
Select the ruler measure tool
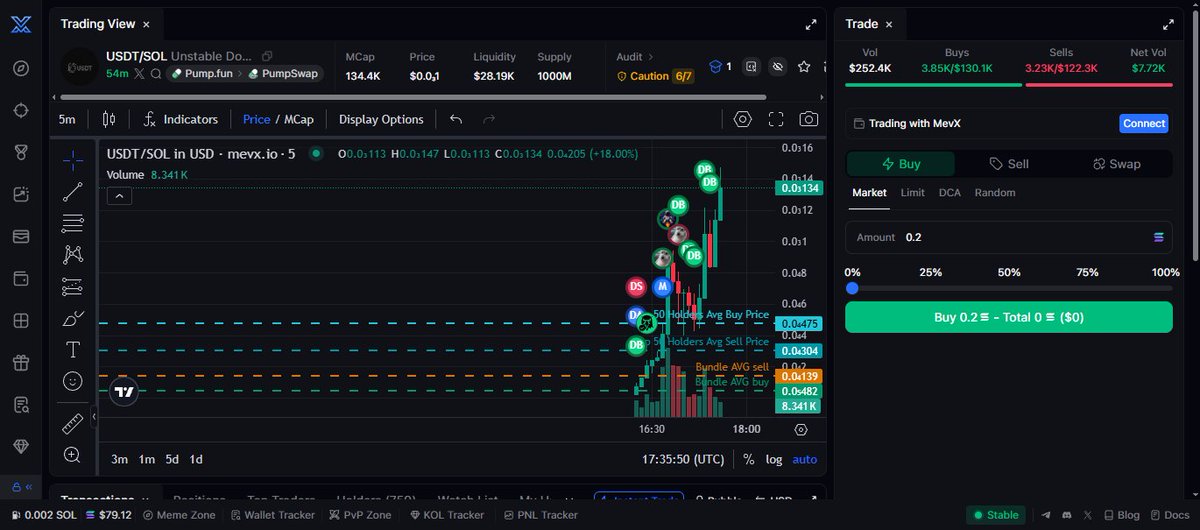click(x=72, y=424)
